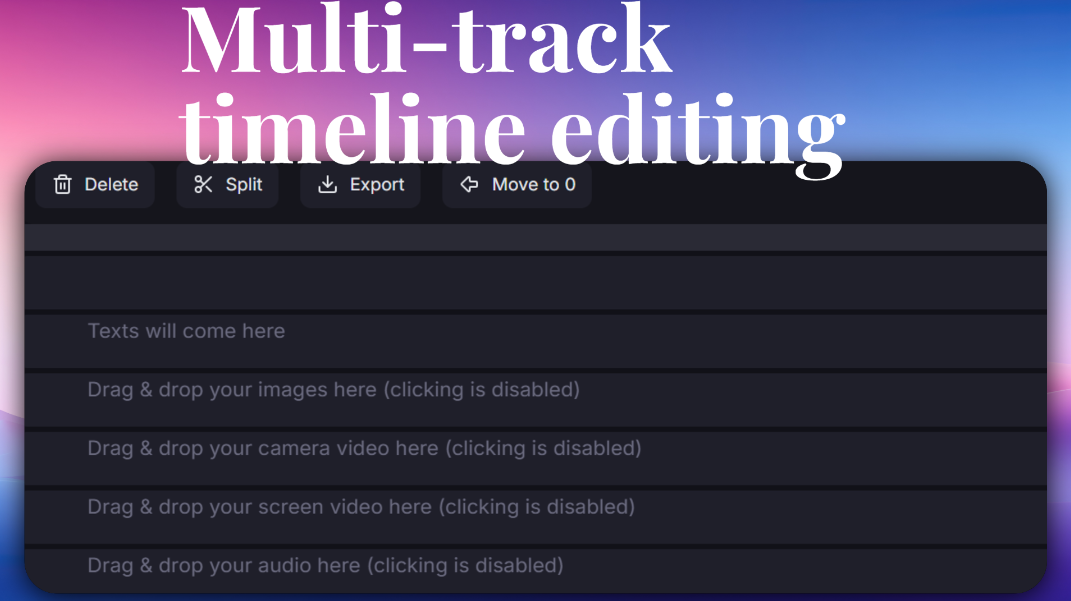Click the trash icon in the Delete button
This screenshot has height=601, width=1071.
(x=62, y=184)
